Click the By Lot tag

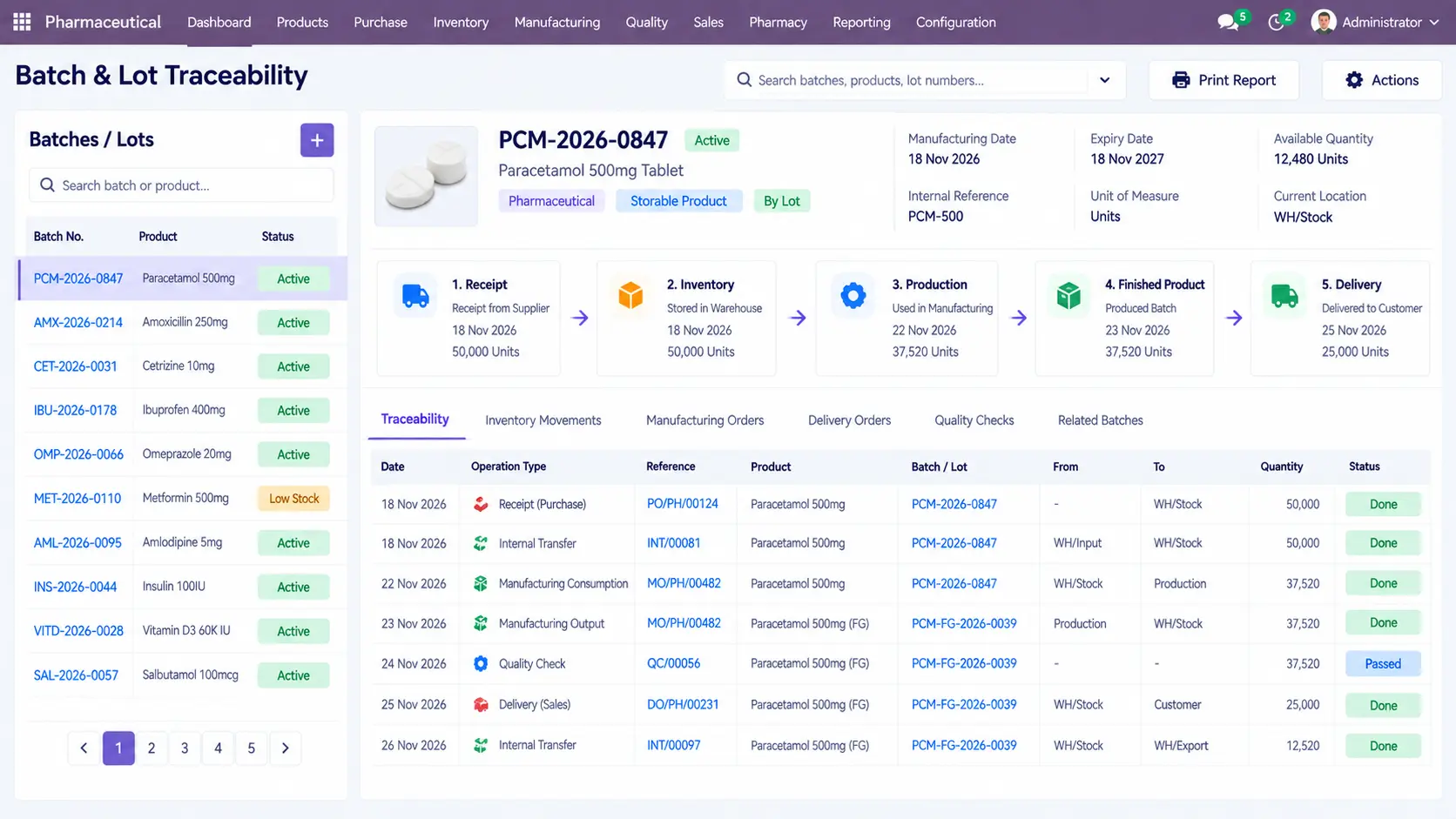click(781, 201)
